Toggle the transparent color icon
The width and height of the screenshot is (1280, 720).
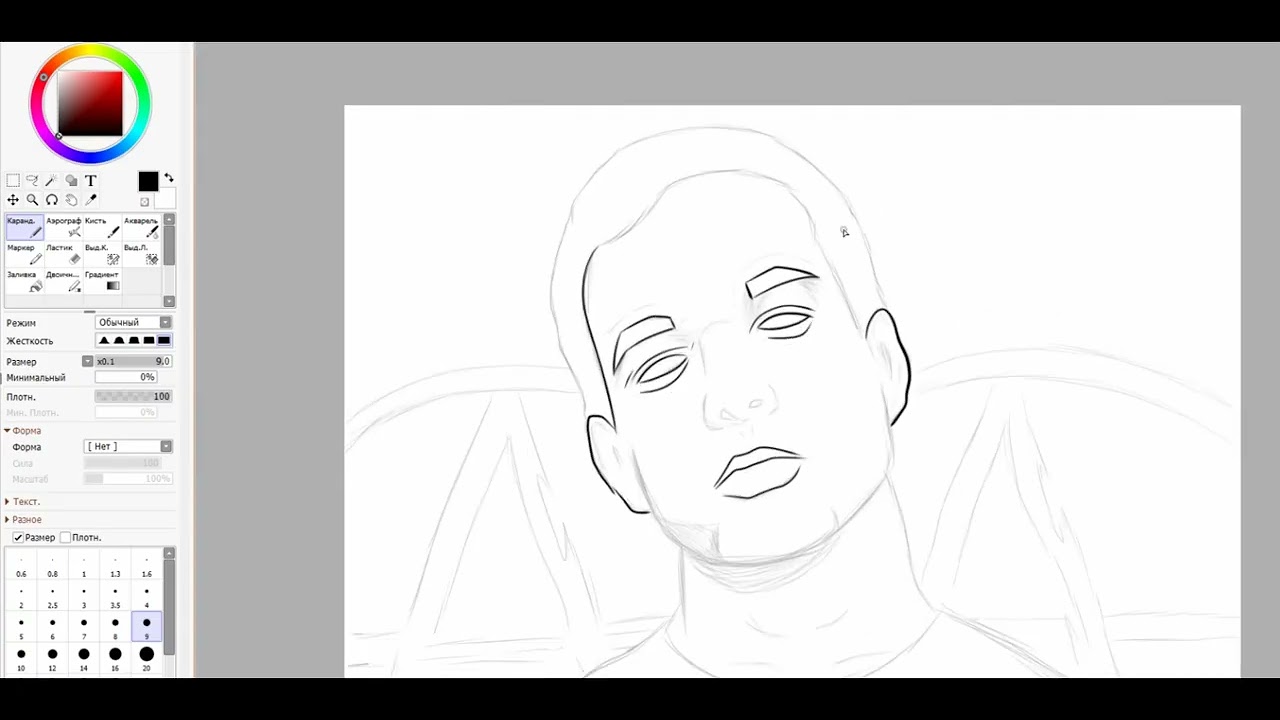tap(144, 202)
